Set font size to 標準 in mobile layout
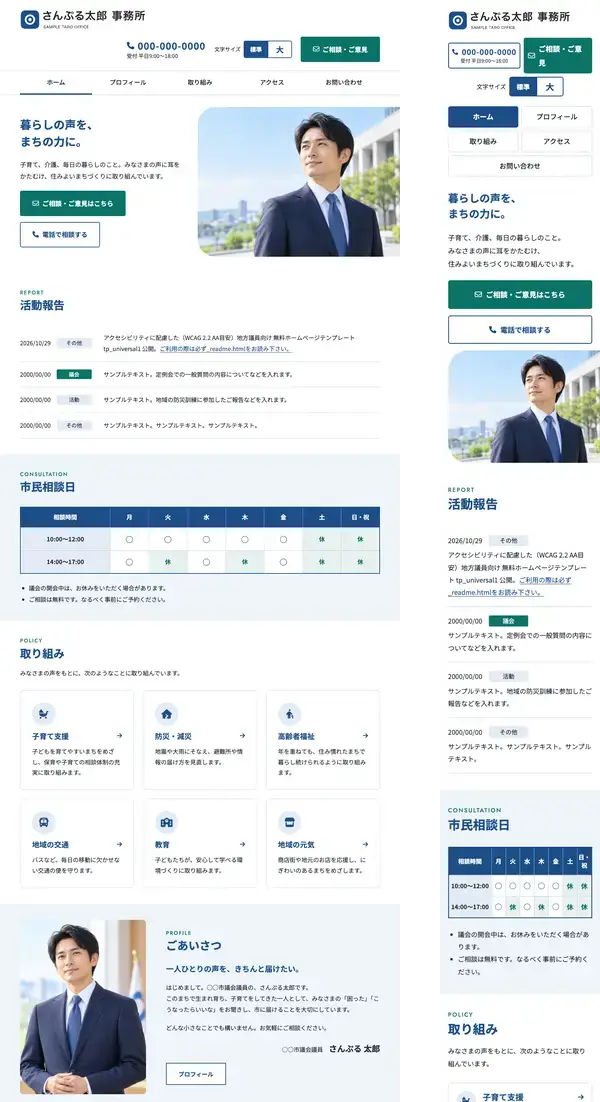This screenshot has height=1102, width=600. tap(523, 86)
